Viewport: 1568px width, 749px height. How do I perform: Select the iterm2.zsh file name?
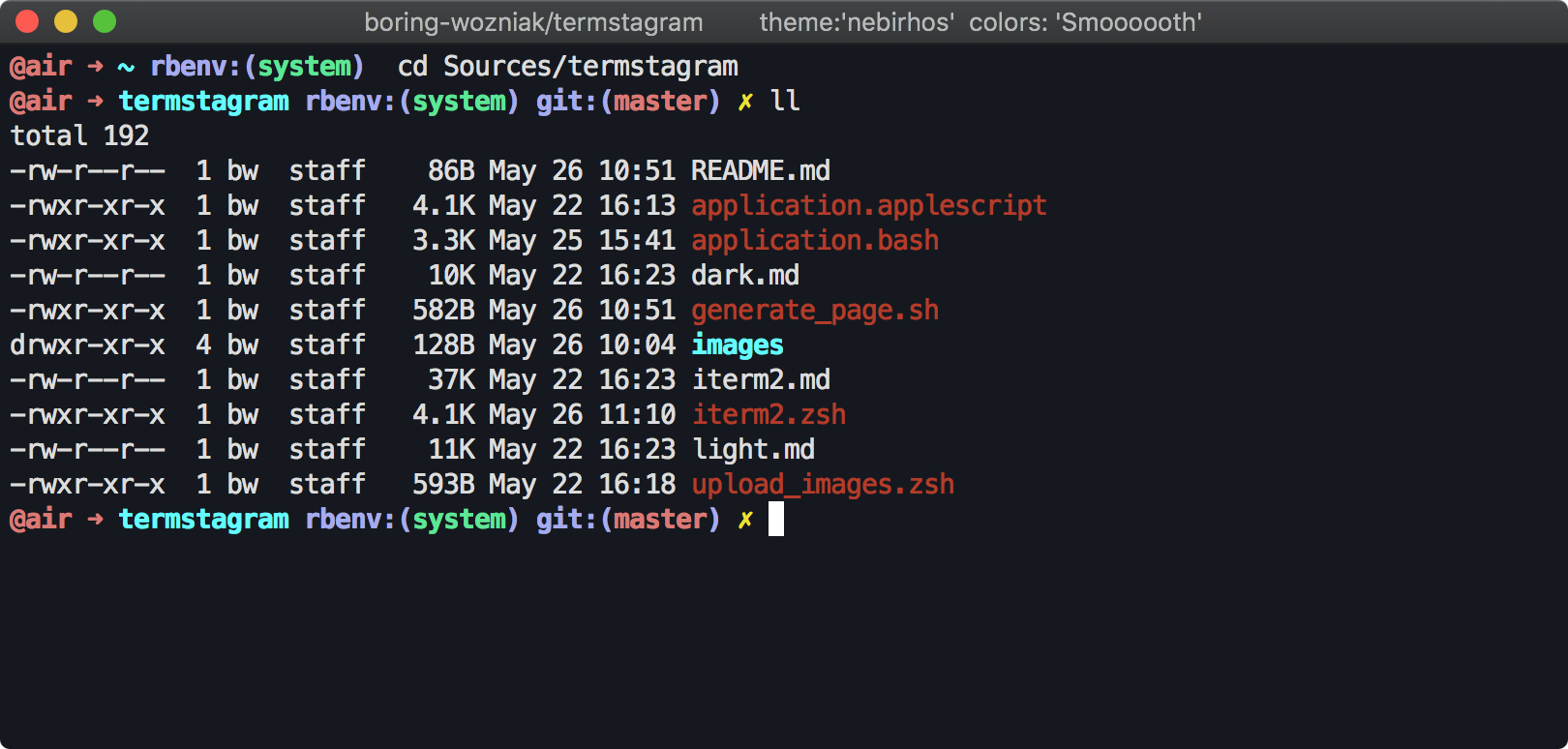tap(769, 415)
